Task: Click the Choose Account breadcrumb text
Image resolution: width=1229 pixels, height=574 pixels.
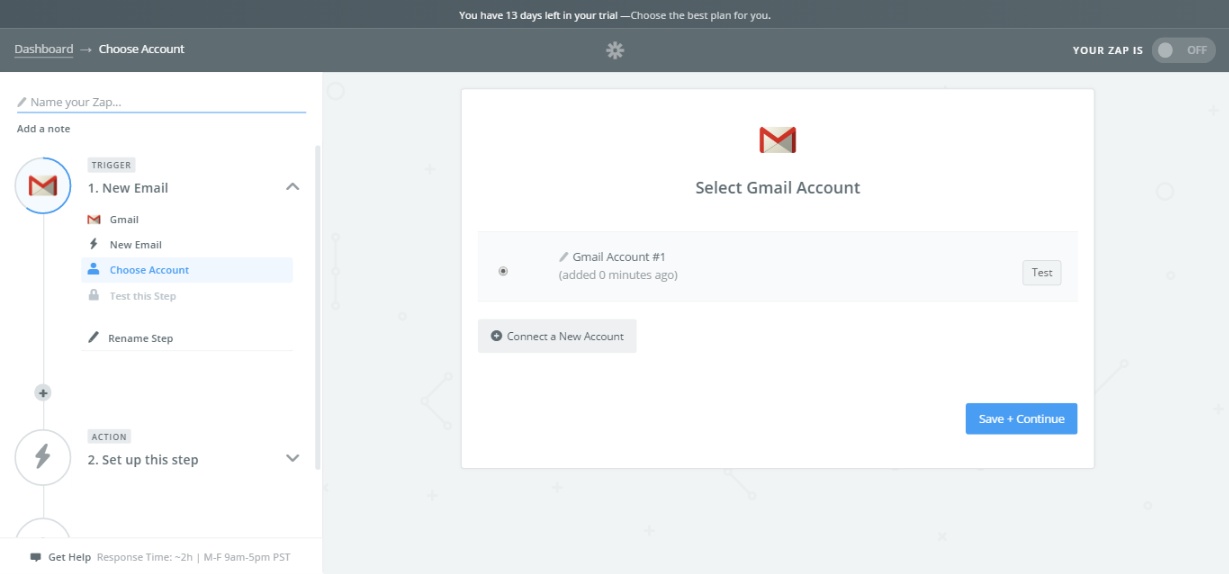Action: [x=142, y=49]
